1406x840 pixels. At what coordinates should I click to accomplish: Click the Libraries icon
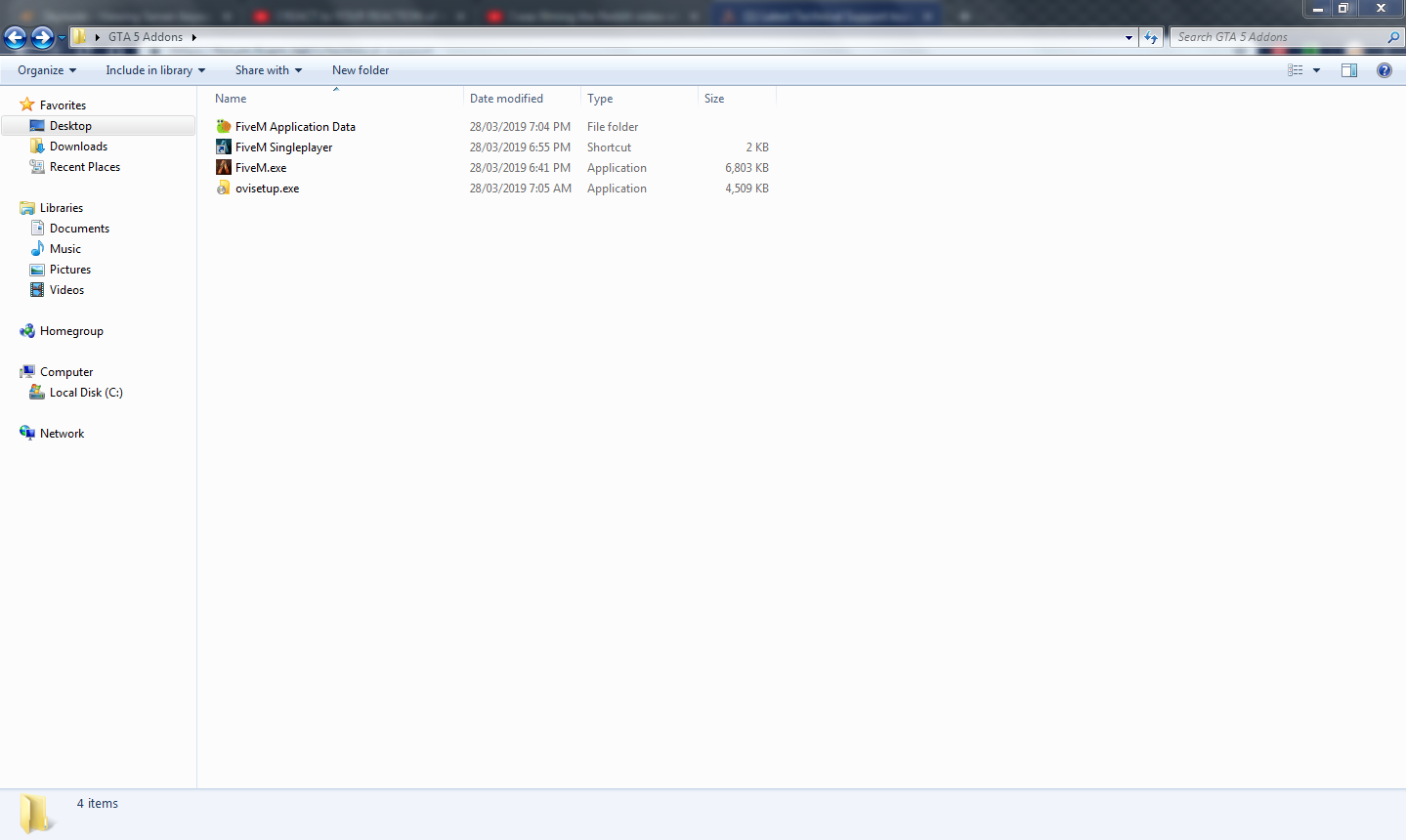(27, 208)
